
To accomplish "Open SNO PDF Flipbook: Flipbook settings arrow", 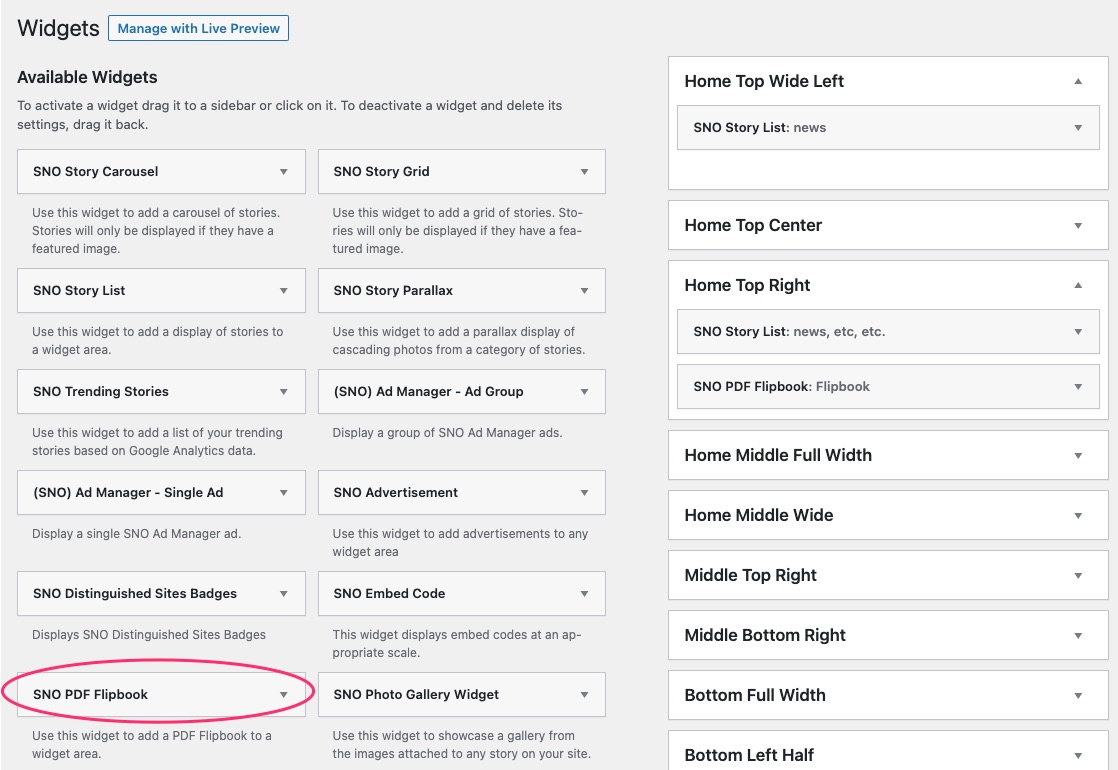I will point(1078,387).
